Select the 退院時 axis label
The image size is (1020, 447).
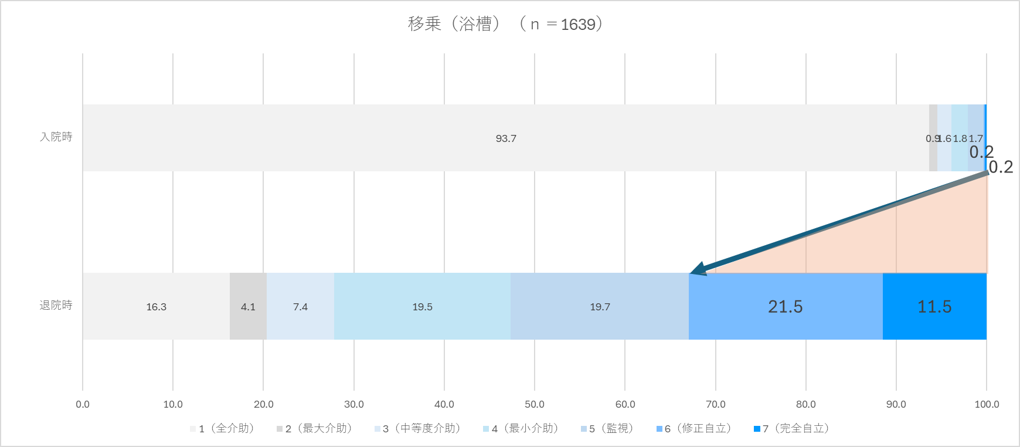point(54,306)
